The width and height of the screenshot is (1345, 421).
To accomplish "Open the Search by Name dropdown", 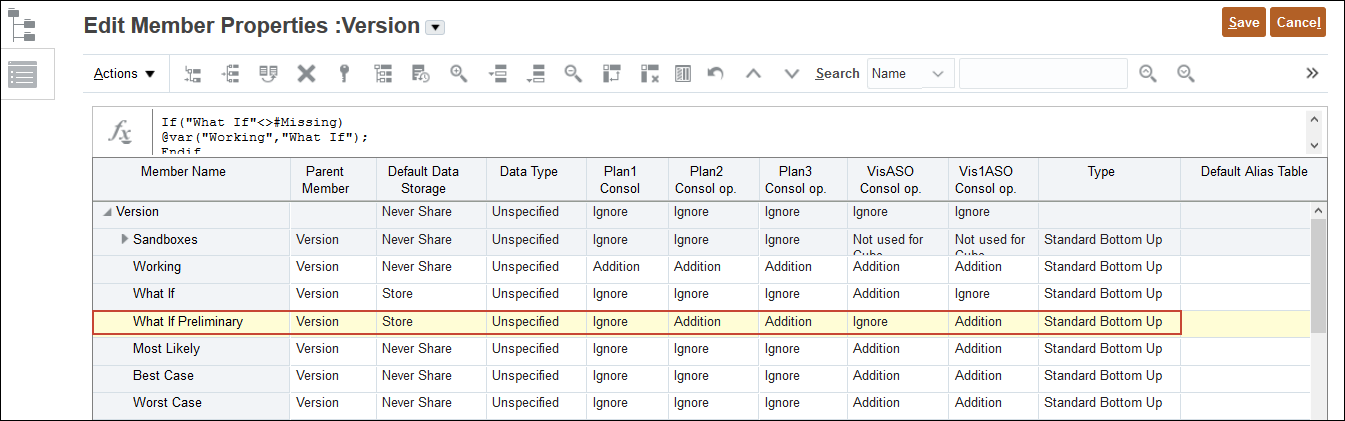I will (909, 73).
